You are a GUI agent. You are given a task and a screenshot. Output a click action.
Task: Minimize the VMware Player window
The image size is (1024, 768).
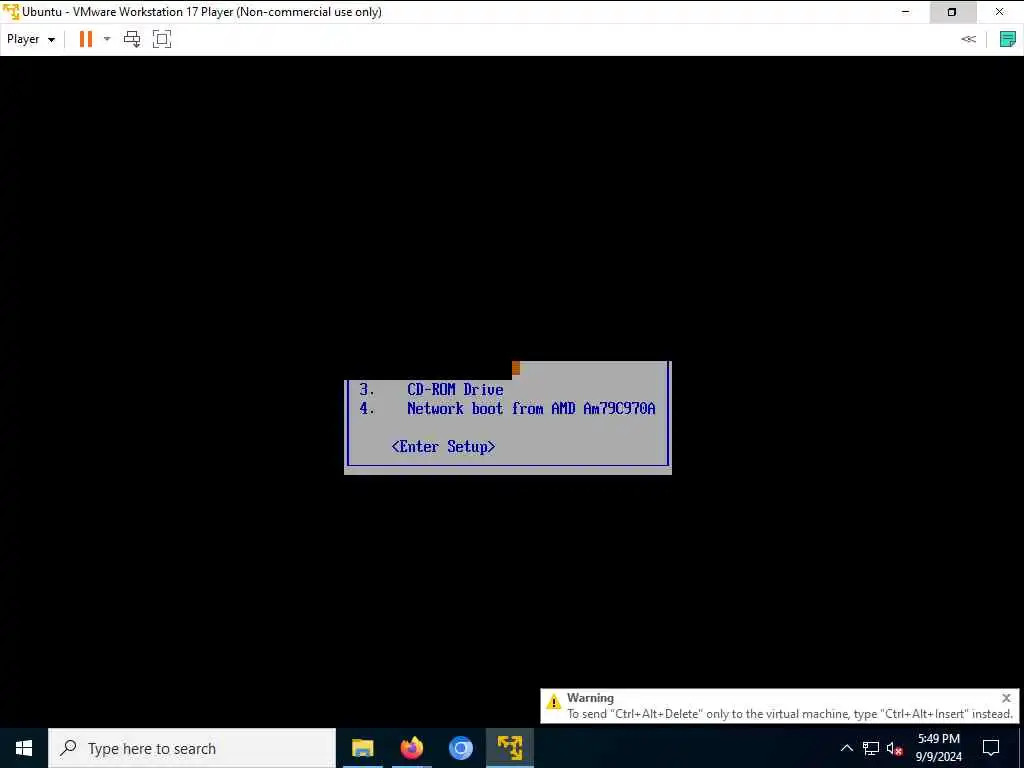pos(905,12)
